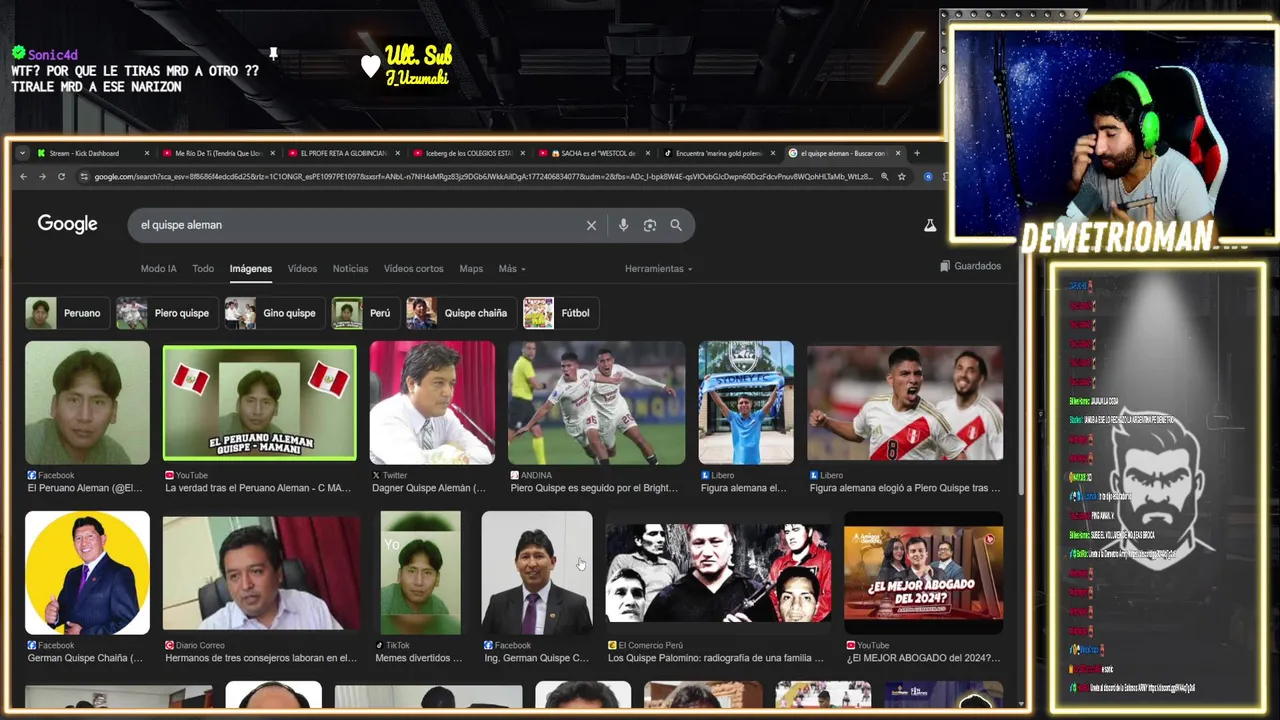Open link Figura alemana elogió a Piero Quispe
Screen dimensions: 1280x720
[x=905, y=488]
